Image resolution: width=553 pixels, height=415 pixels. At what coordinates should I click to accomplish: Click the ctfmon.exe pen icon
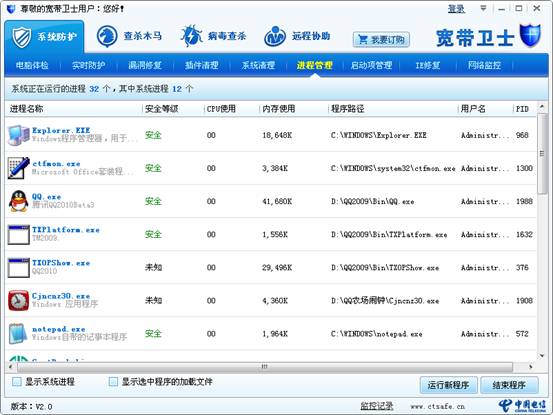tap(19, 168)
